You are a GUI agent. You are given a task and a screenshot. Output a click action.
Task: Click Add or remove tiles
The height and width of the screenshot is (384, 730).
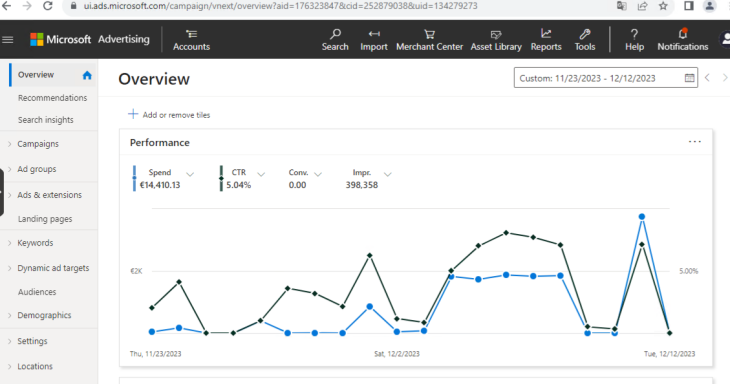(169, 115)
